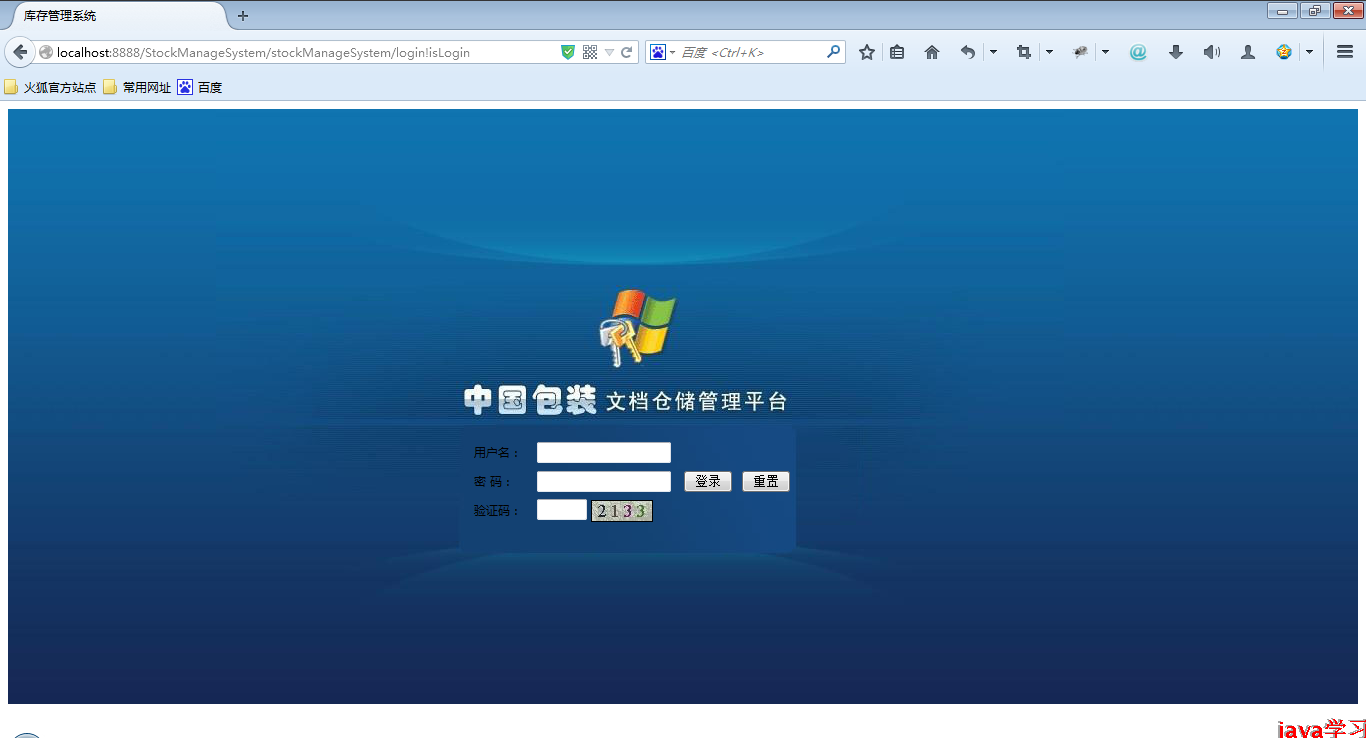Click the globe site identity icon
Image resolution: width=1366 pixels, height=738 pixels.
click(x=46, y=52)
